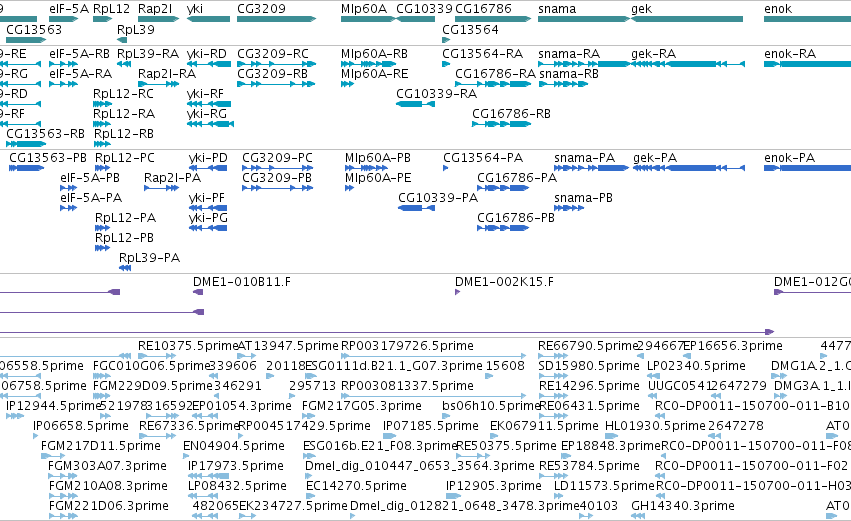Screen dimensions: 851x521
Task: Select transcript label CG13564-RA
Action: [x=482, y=54]
